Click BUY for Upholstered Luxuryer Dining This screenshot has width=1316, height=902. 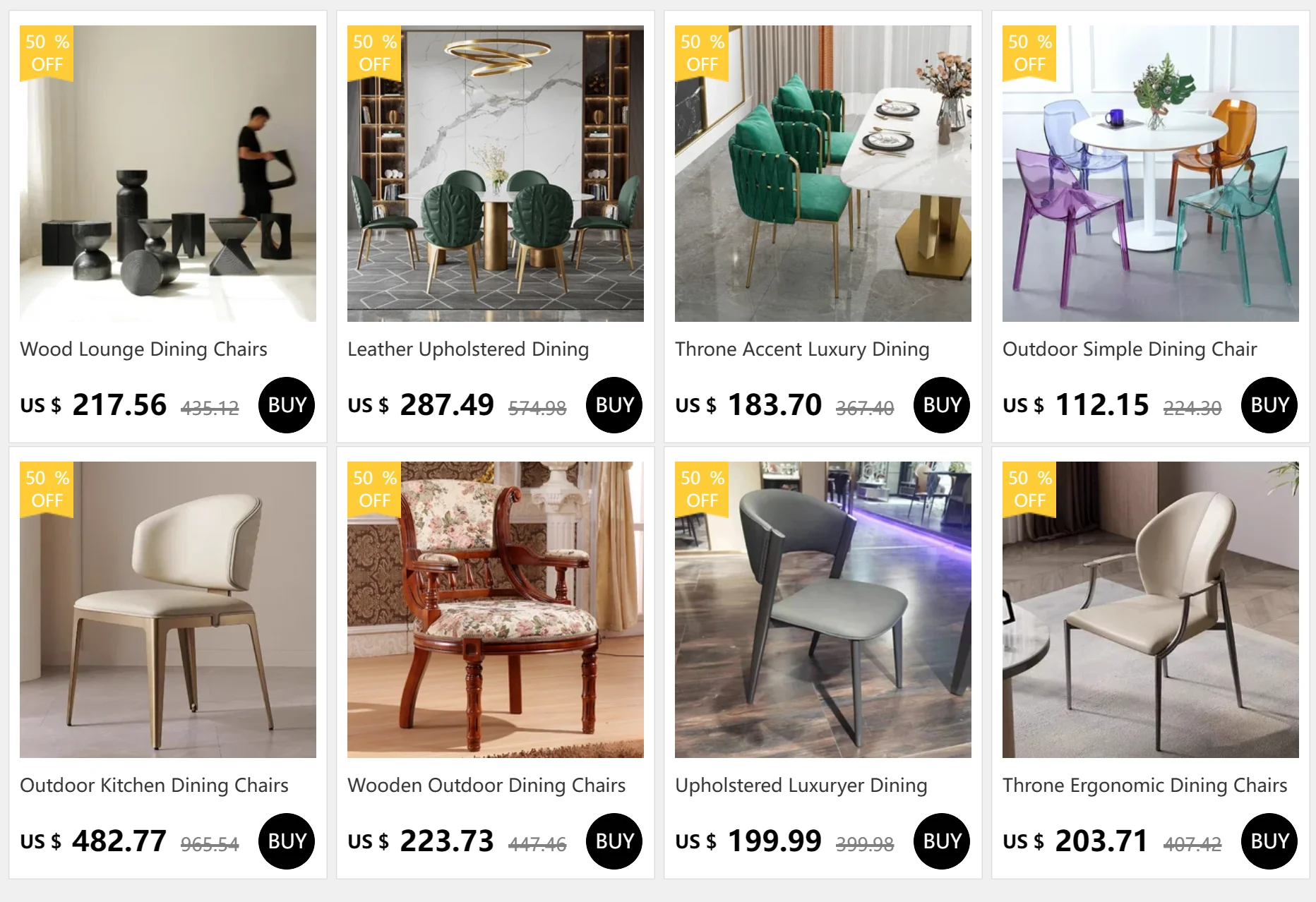[x=942, y=841]
